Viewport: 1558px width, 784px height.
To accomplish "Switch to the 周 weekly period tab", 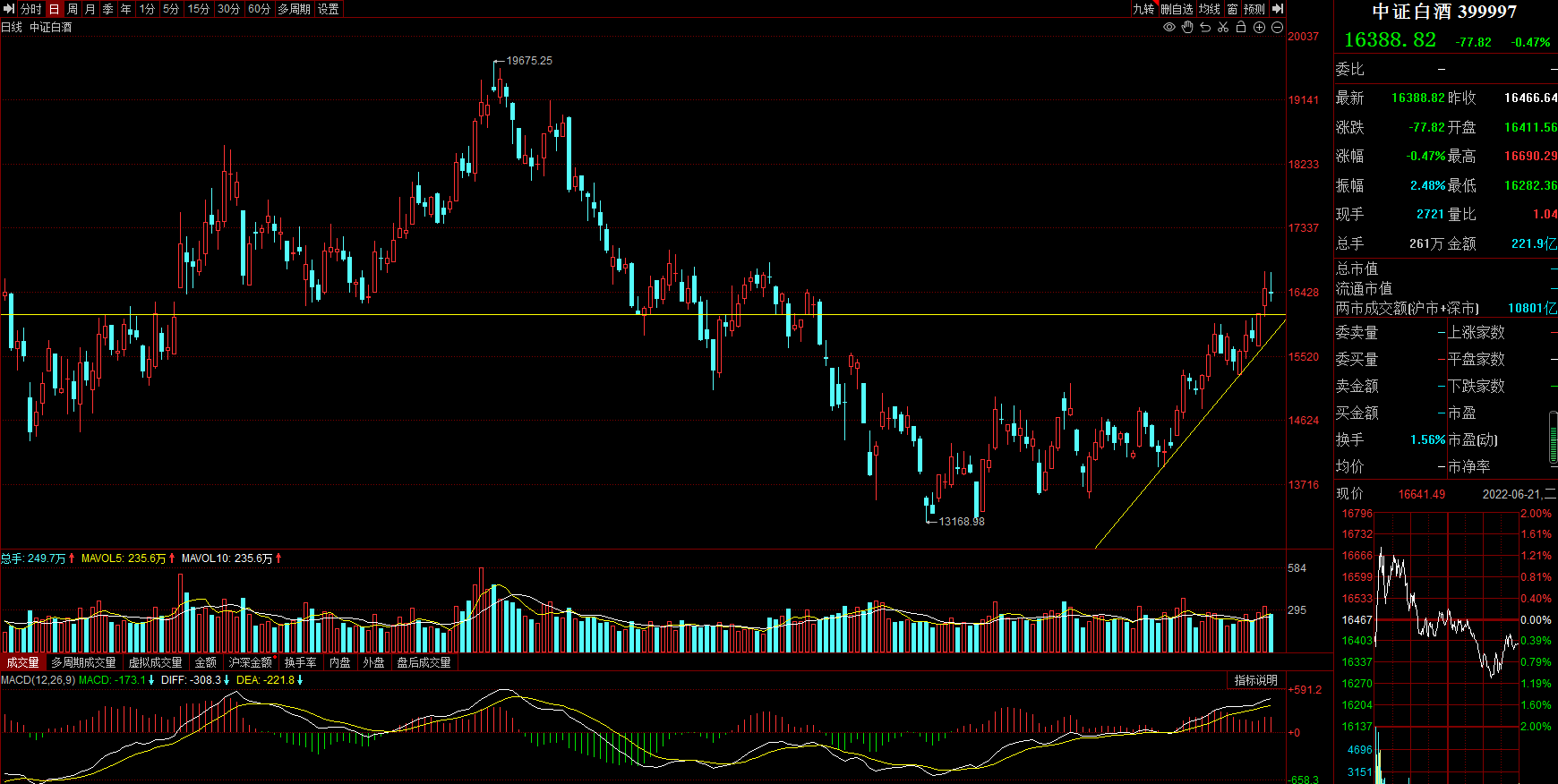I will [73, 9].
